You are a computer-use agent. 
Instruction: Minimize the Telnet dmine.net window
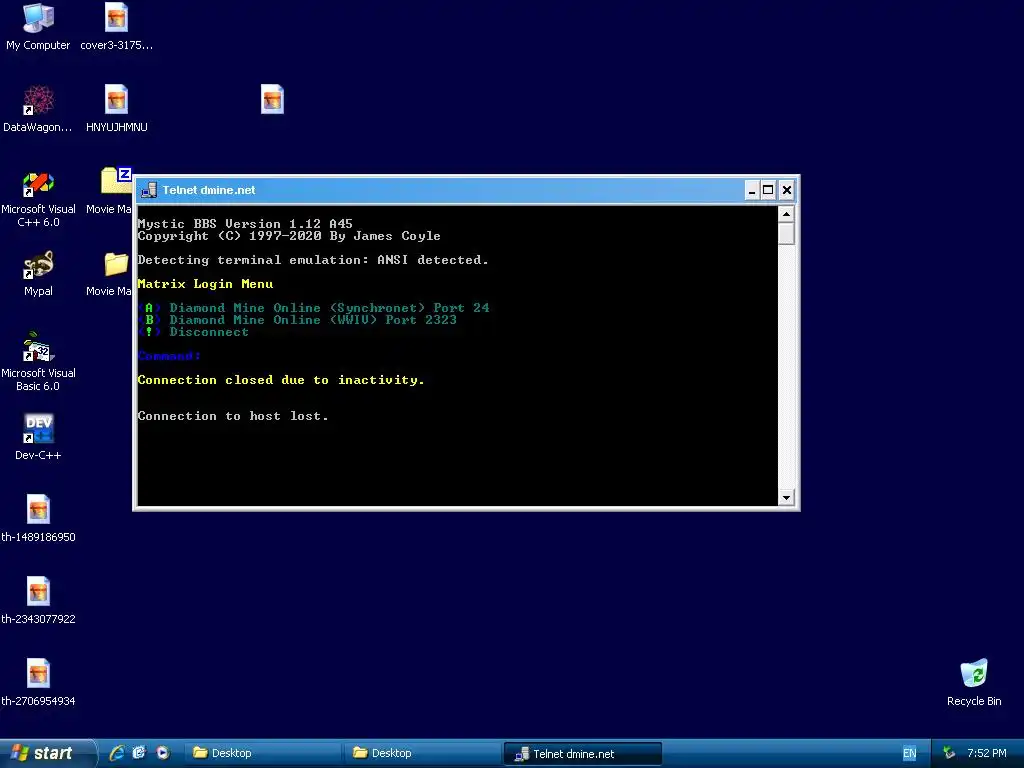click(x=752, y=190)
